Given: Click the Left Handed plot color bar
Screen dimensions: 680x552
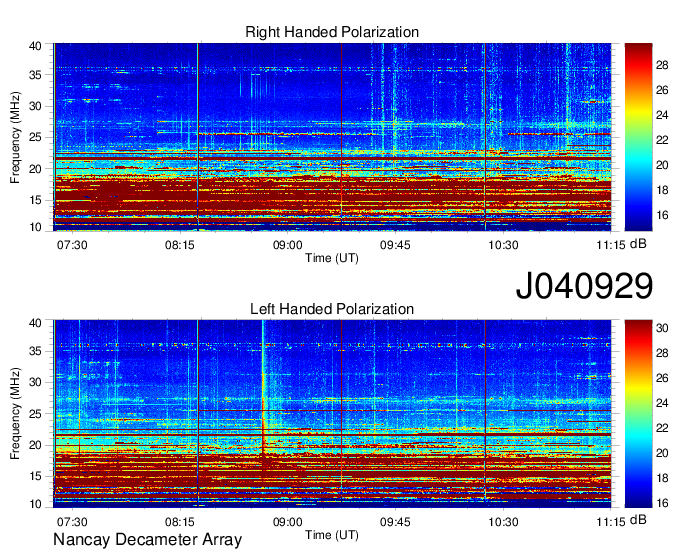Looking at the screenshot, I should click(638, 414).
